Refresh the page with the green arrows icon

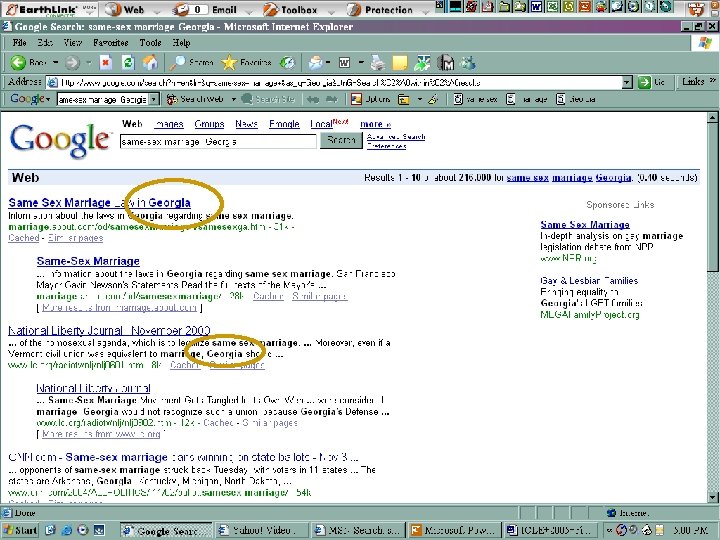tap(128, 62)
